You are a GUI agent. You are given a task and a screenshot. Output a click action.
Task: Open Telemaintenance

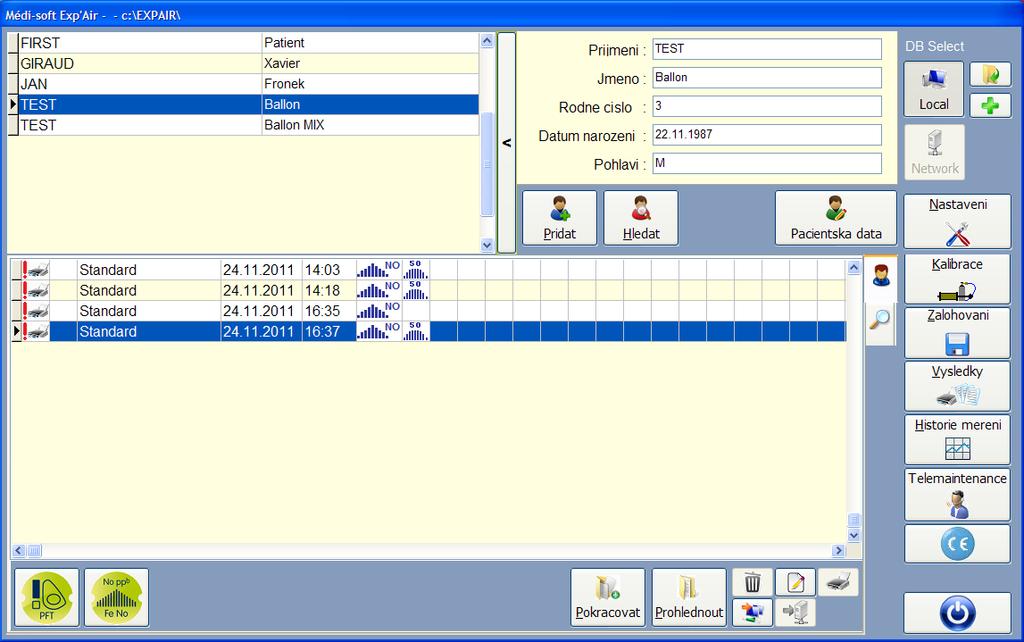point(957,494)
